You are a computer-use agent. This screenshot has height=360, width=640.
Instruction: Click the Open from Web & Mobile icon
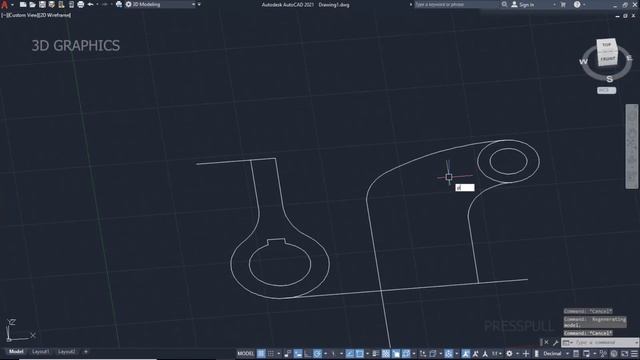click(61, 4)
